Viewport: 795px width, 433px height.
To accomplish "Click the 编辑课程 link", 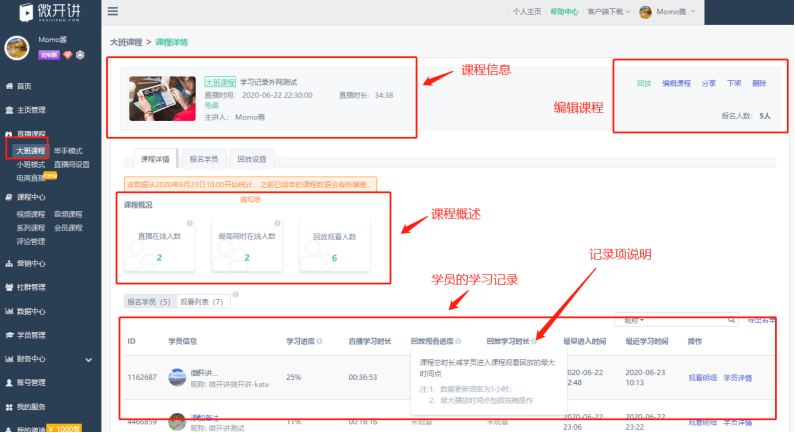I will (x=676, y=83).
